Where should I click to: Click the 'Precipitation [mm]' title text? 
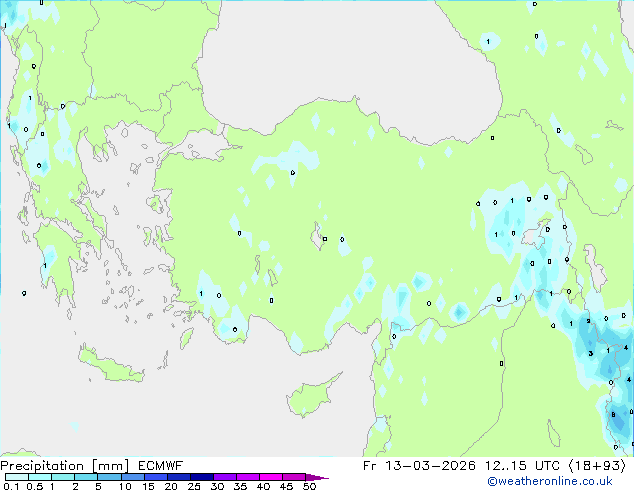click(65, 466)
